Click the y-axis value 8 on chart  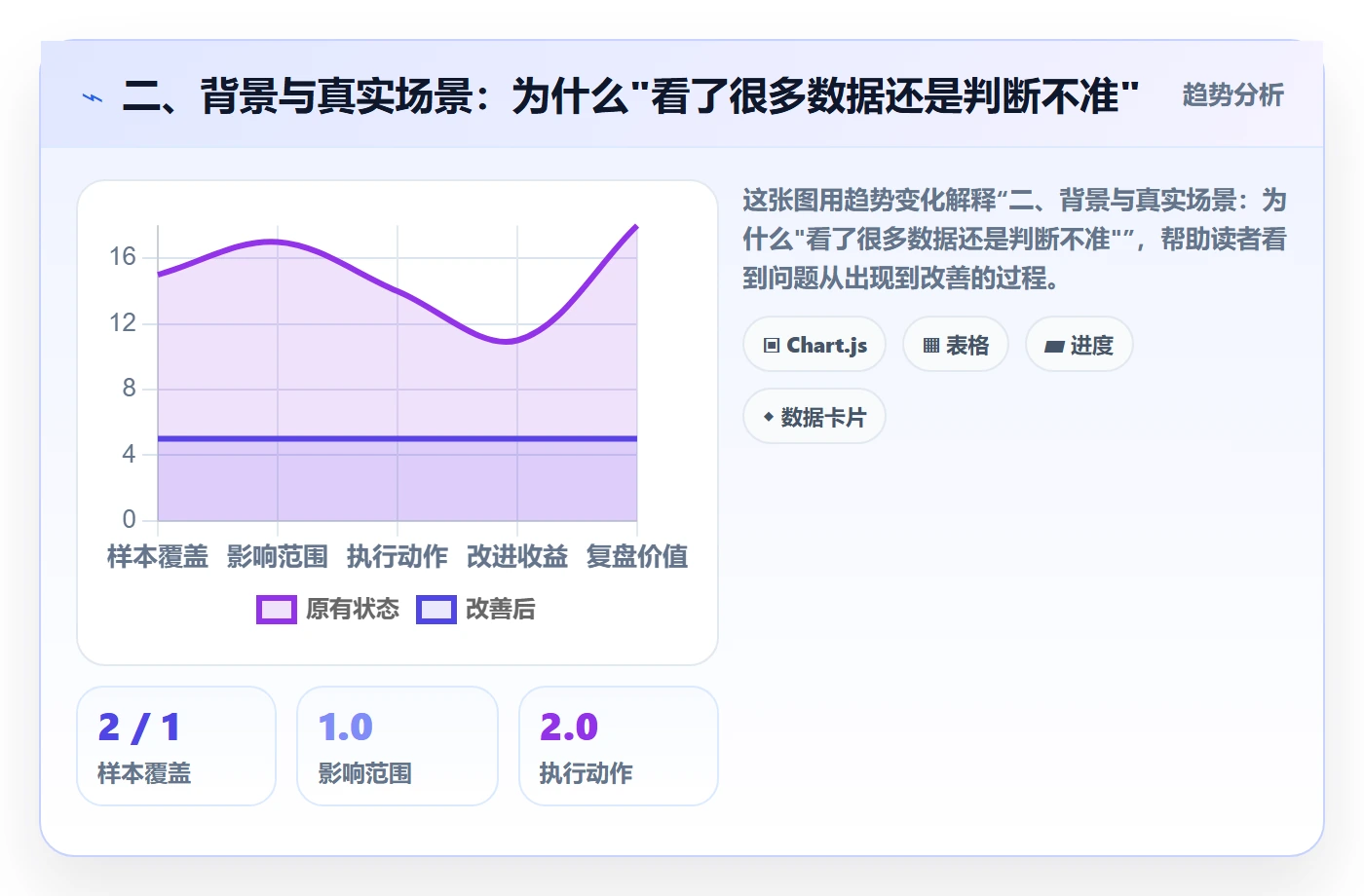click(129, 389)
